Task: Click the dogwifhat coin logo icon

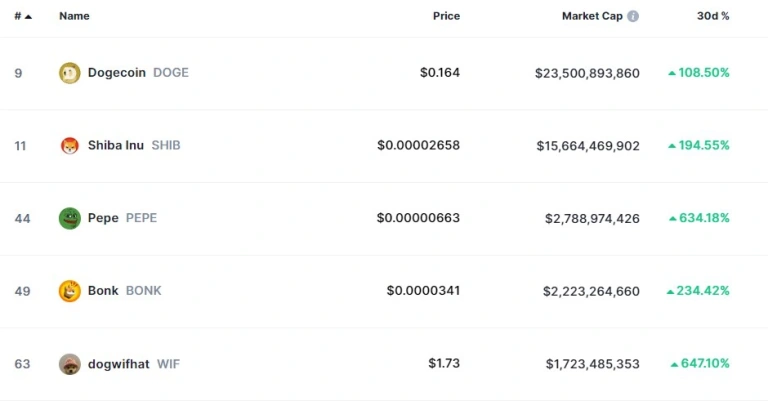Action: pyautogui.click(x=70, y=364)
